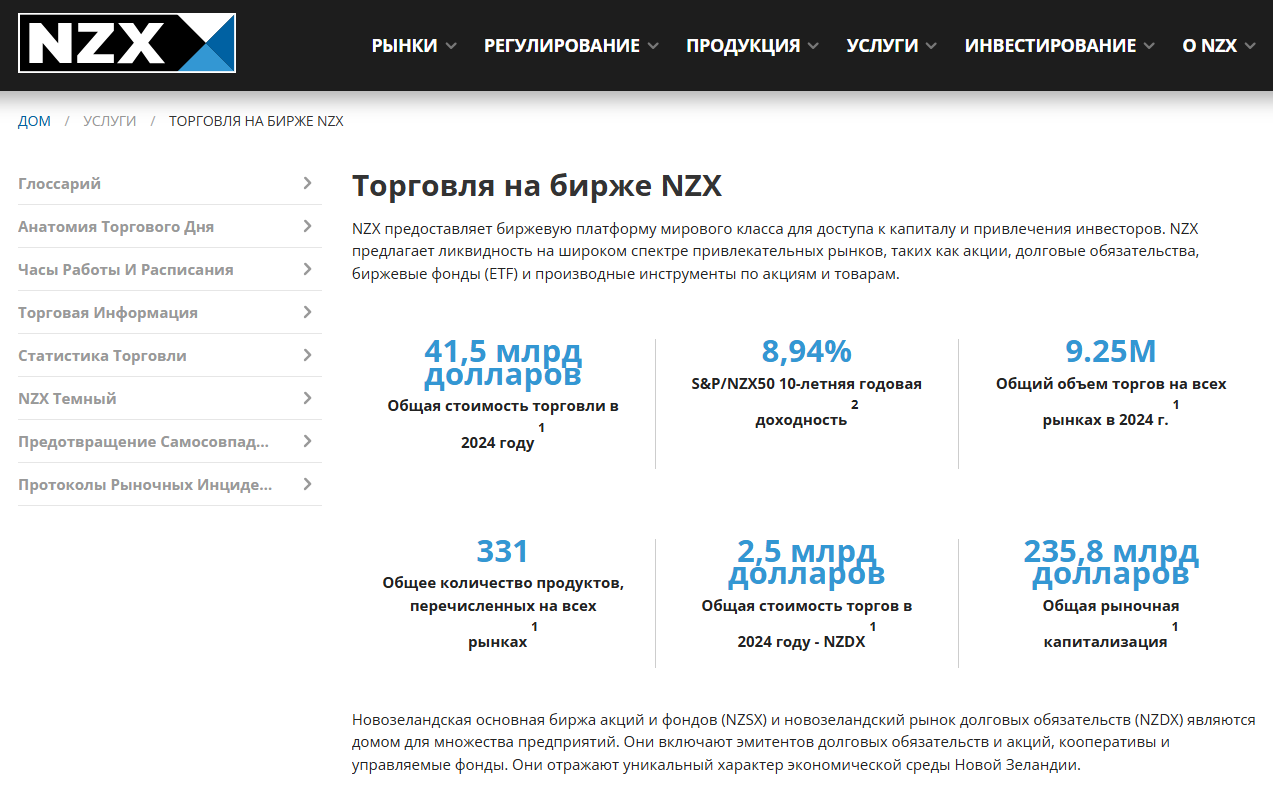Click the Торговля на бирже NZX heading

537,186
